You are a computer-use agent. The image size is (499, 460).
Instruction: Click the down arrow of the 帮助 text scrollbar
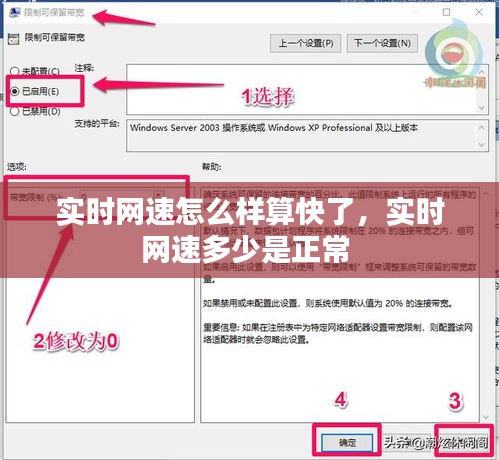[x=485, y=417]
